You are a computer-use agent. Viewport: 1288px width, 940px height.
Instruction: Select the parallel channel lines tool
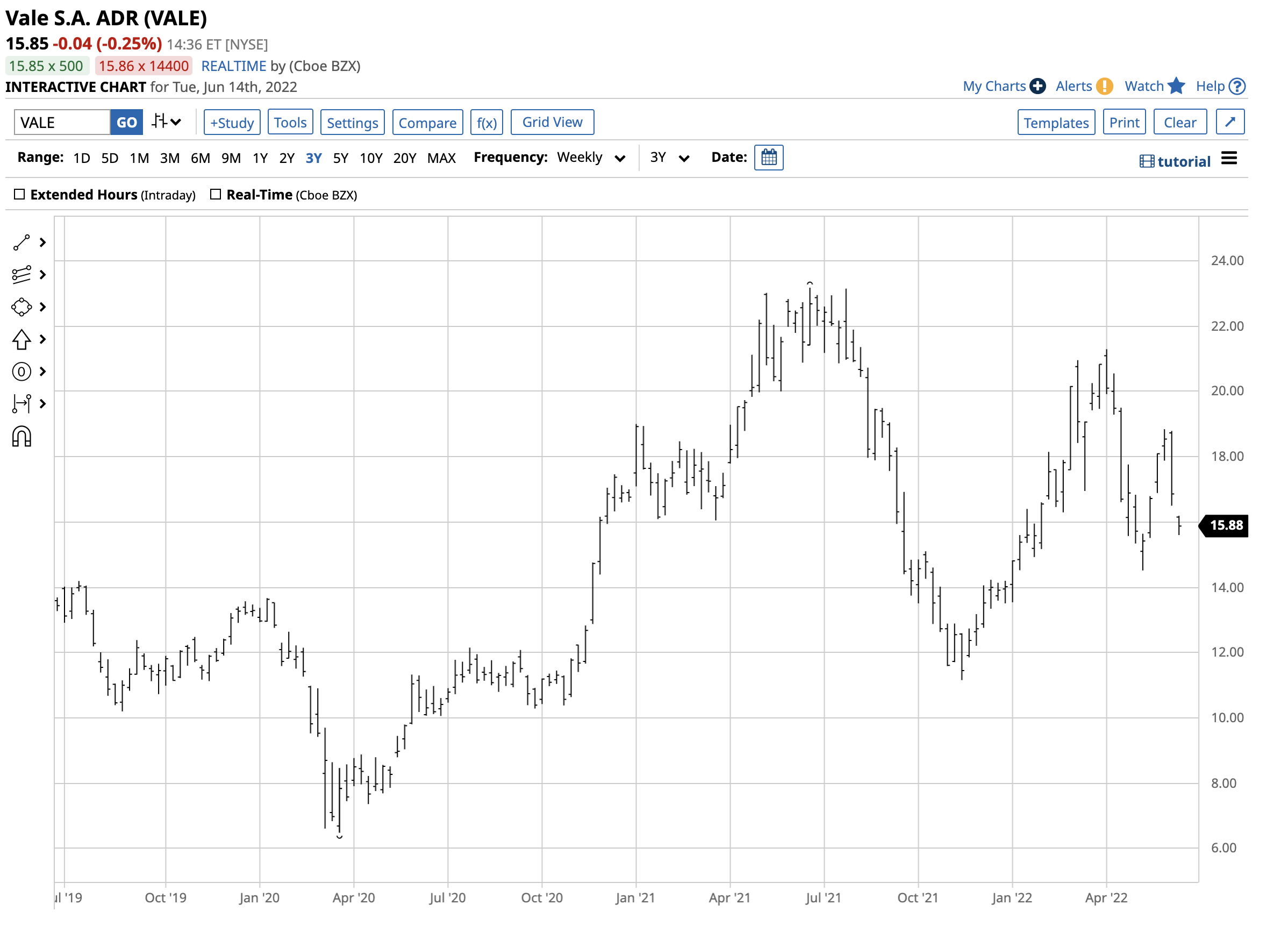pos(21,275)
